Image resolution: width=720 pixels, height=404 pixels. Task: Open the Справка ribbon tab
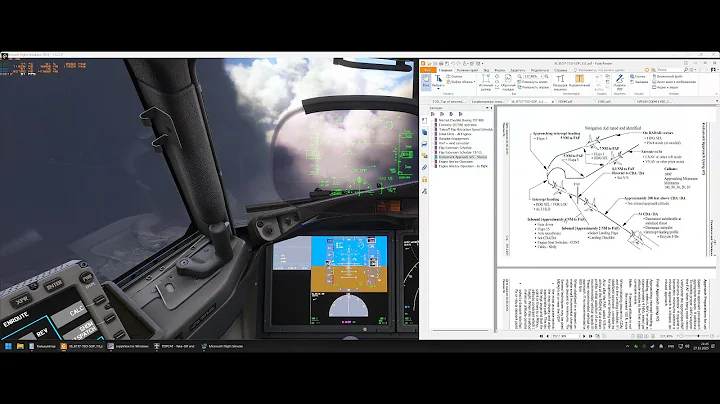coord(561,70)
